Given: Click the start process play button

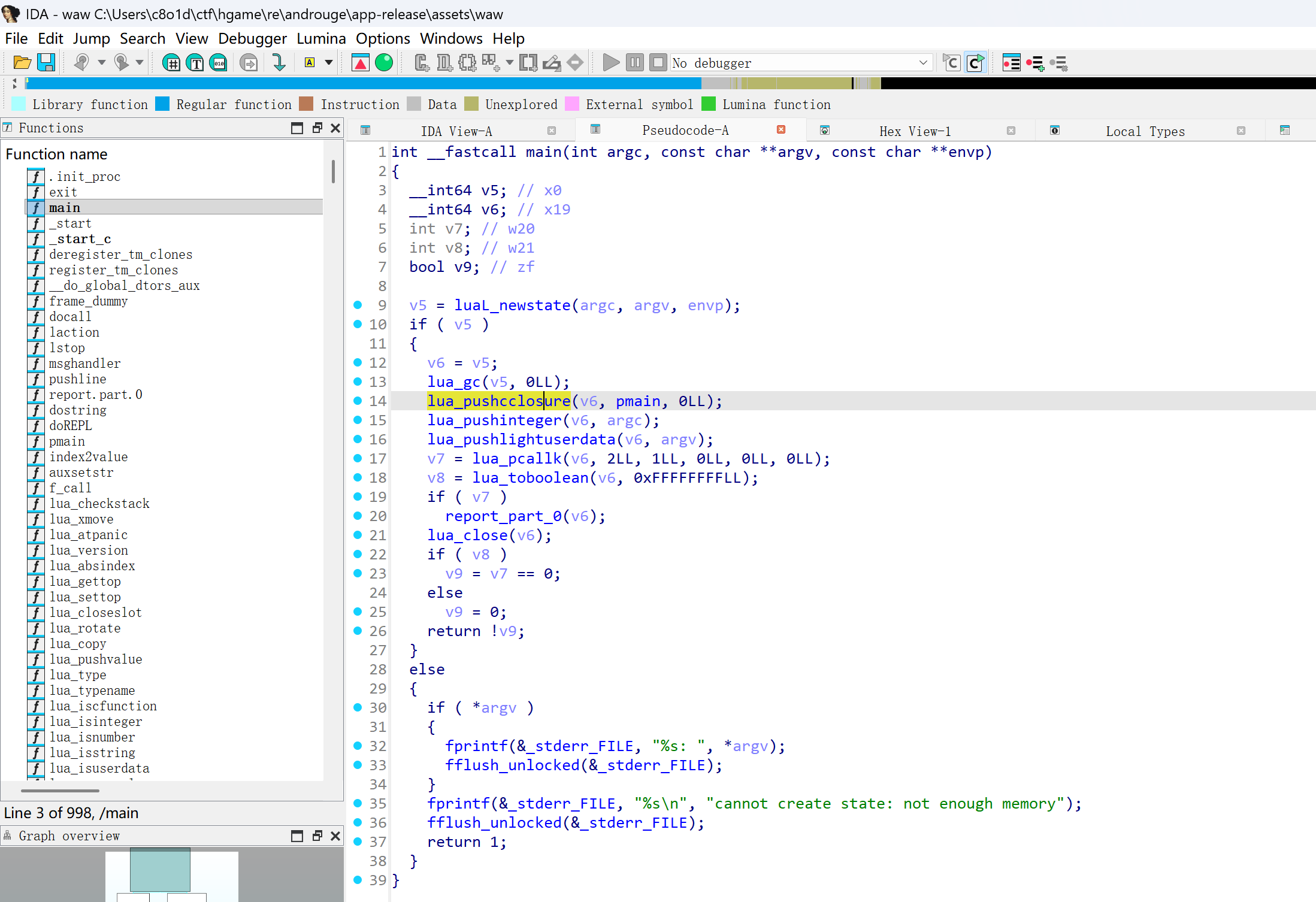Looking at the screenshot, I should [x=610, y=62].
